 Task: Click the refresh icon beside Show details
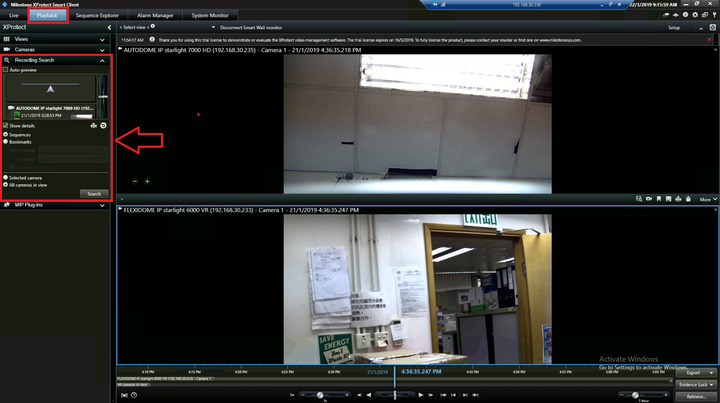tap(103, 126)
